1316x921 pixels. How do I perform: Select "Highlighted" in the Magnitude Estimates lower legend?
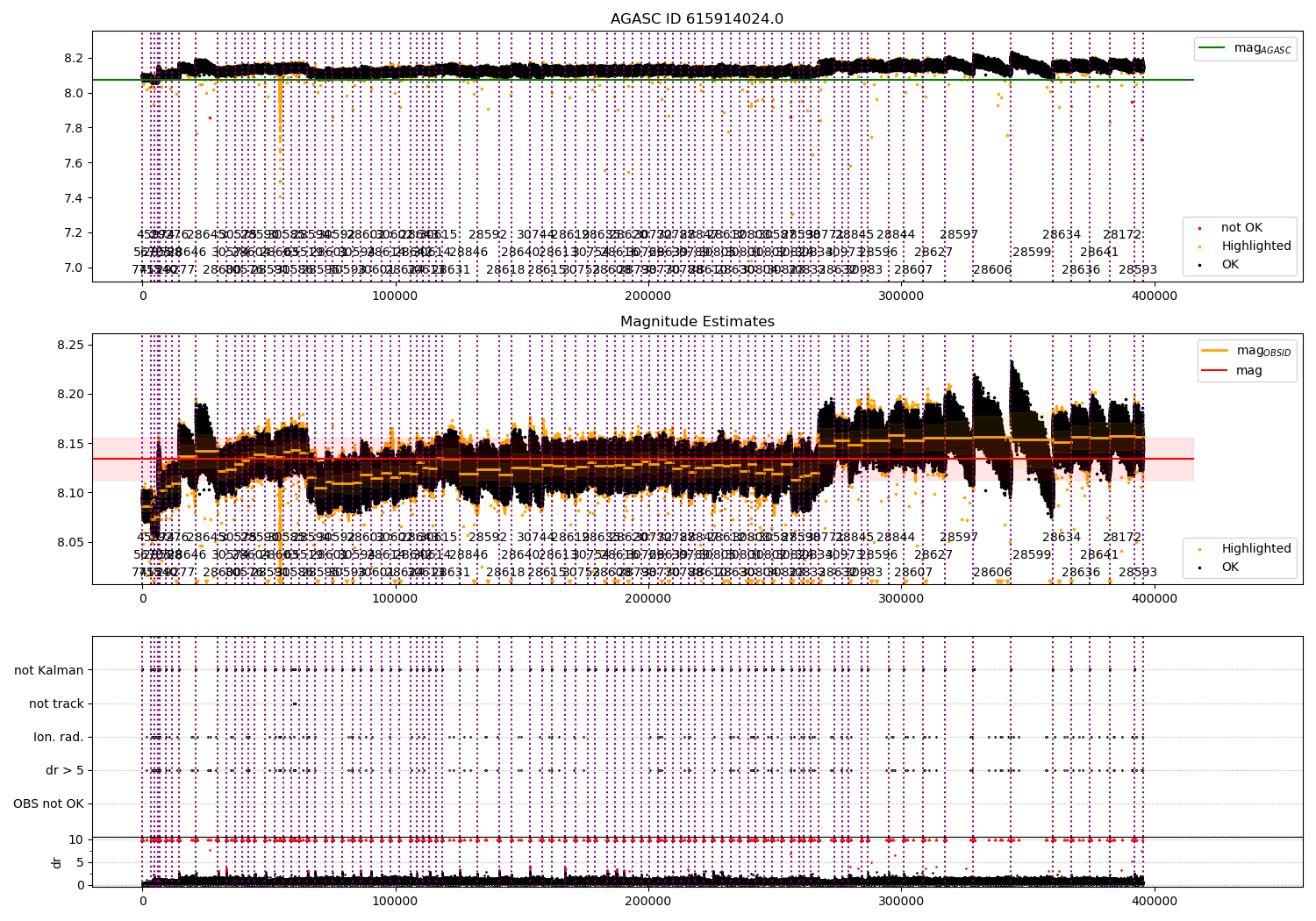coord(1256,549)
